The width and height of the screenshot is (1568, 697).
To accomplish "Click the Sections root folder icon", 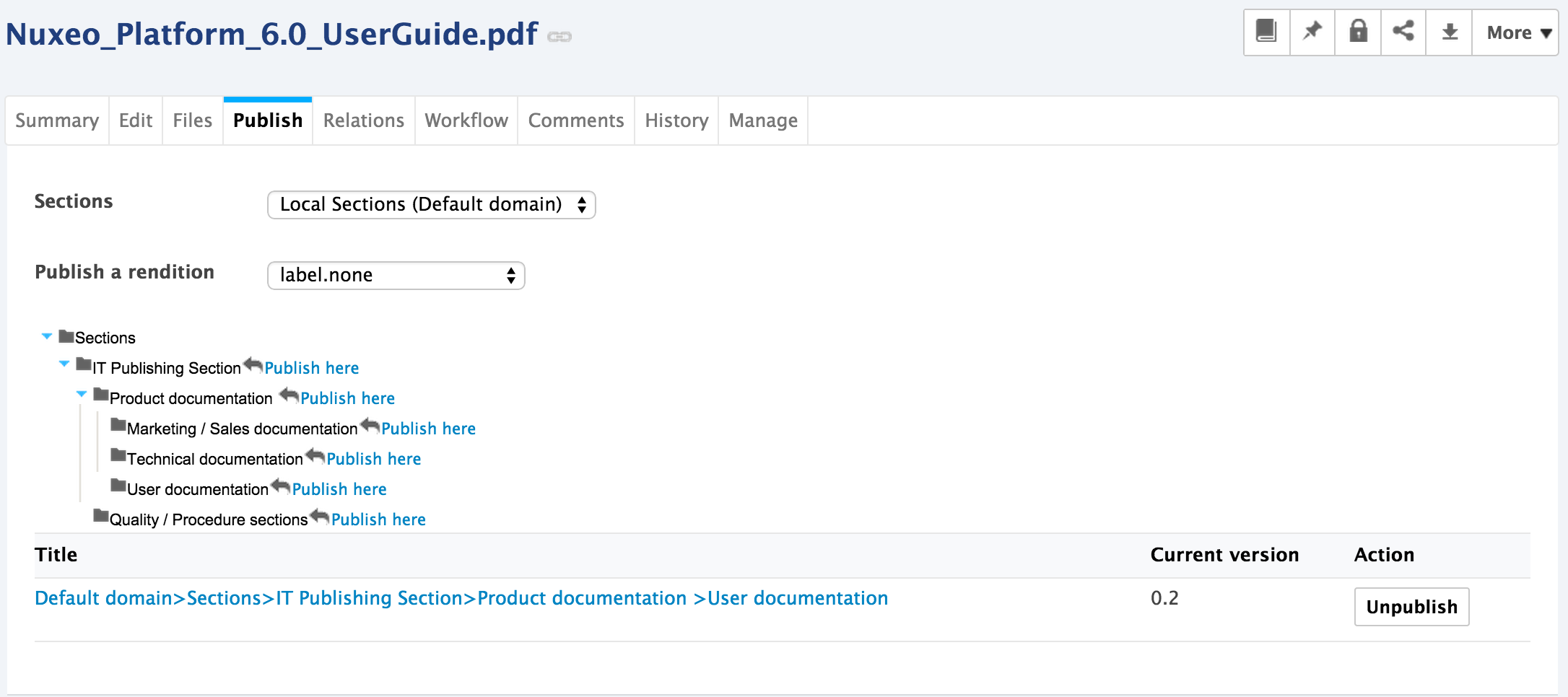I will [66, 336].
